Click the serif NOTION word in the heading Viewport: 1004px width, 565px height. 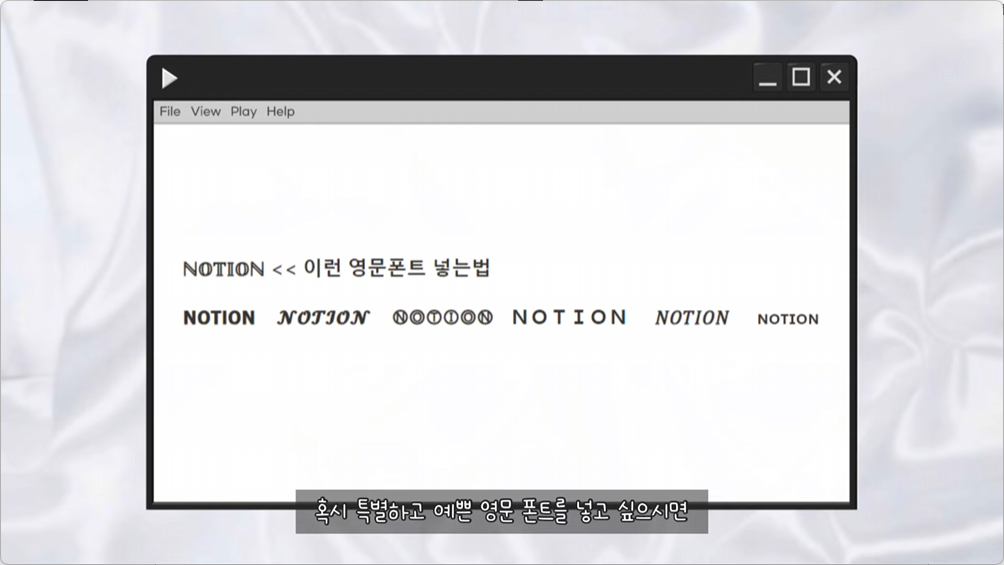coord(223,269)
